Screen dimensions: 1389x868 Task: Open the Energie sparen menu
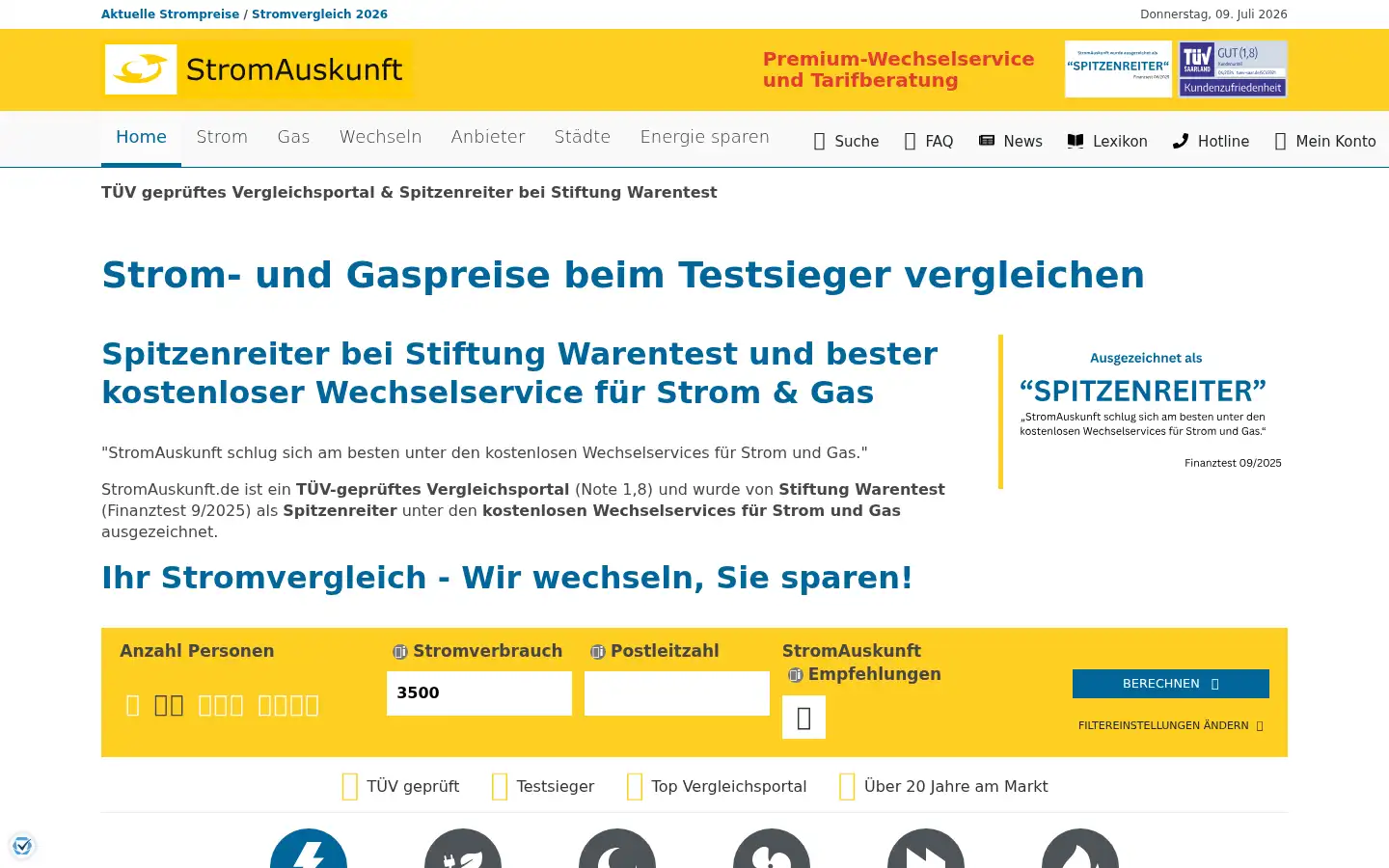(705, 137)
